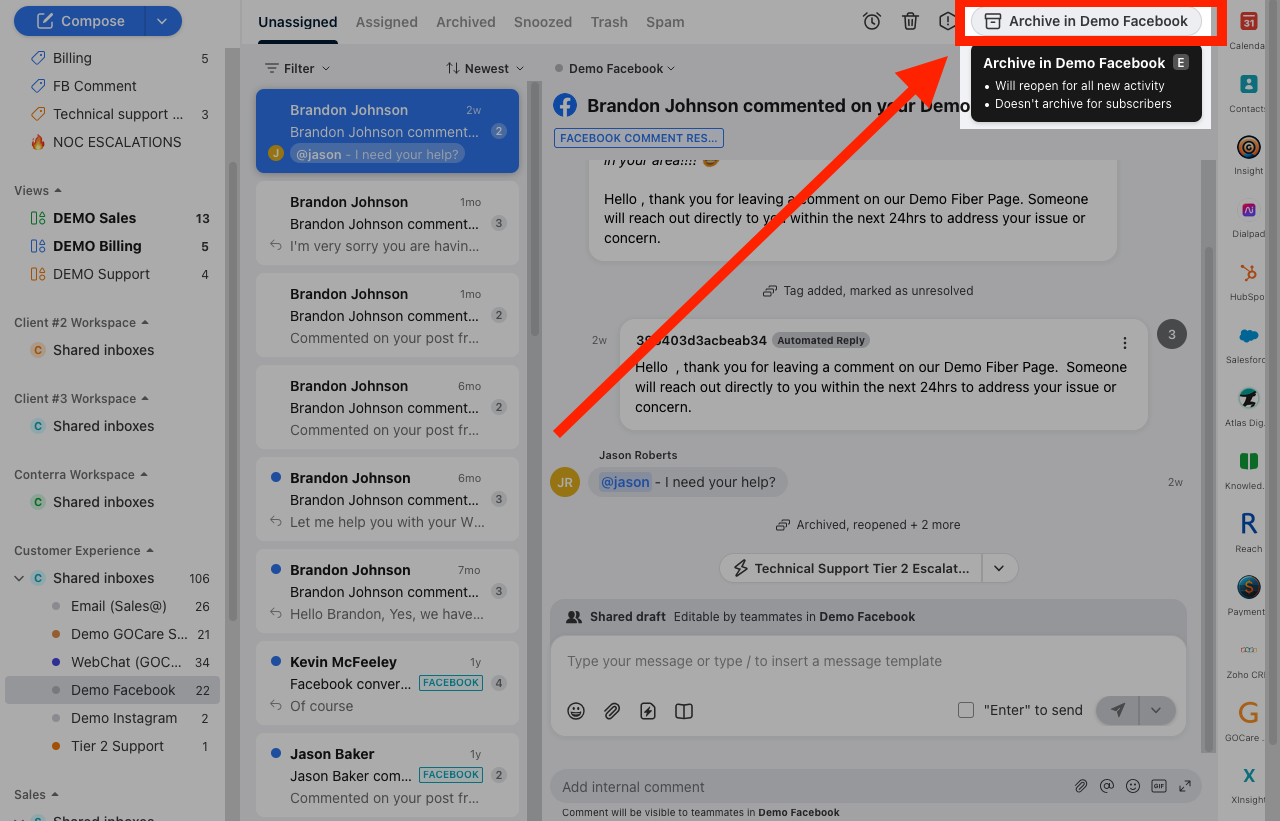Image resolution: width=1280 pixels, height=821 pixels.
Task: Open Technical Support Tier 2 rule dropdown
Action: 999,568
